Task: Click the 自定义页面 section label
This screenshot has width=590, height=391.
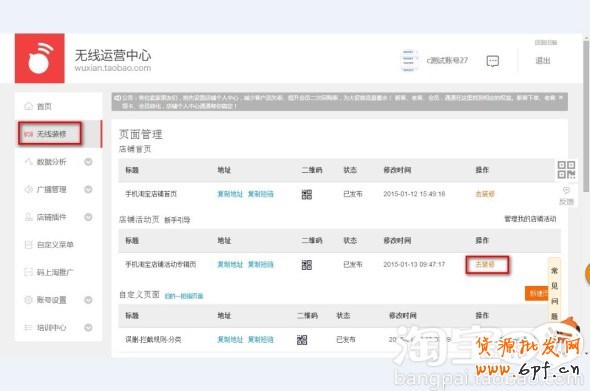Action: [x=139, y=295]
